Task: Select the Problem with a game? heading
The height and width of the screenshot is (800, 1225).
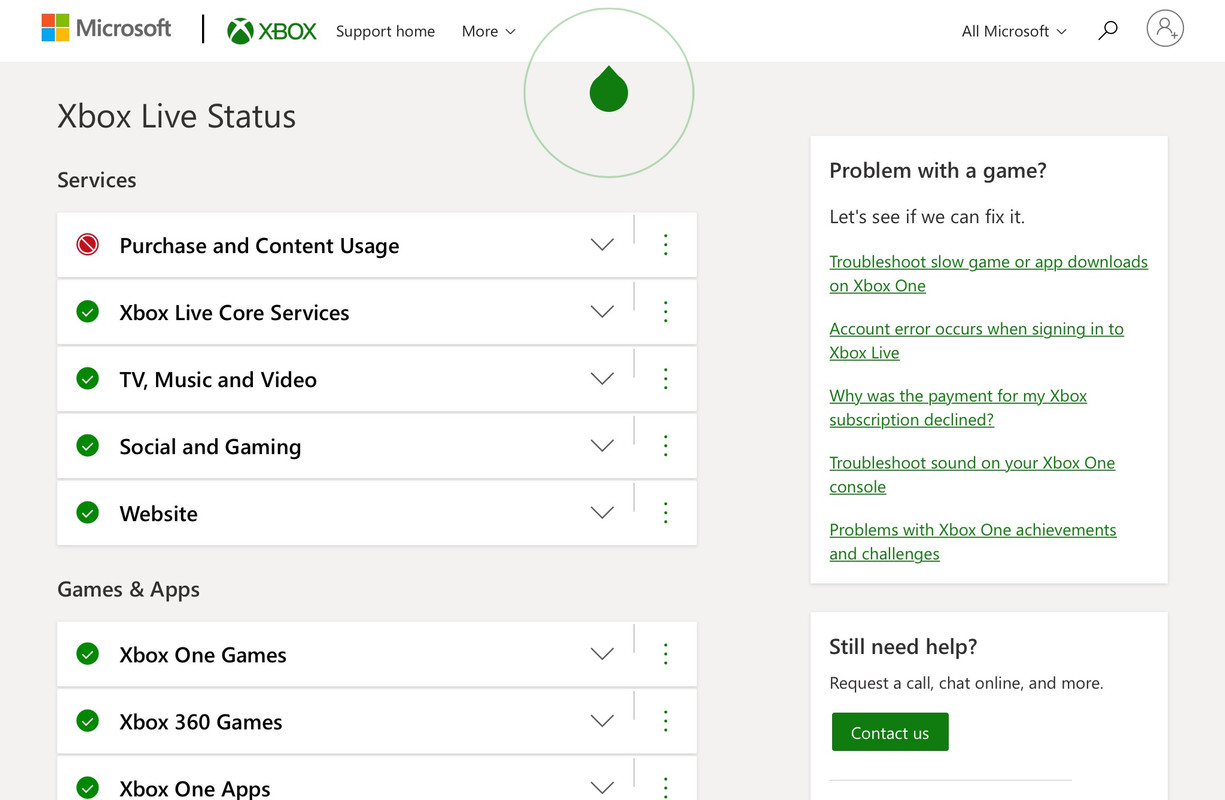Action: click(938, 170)
